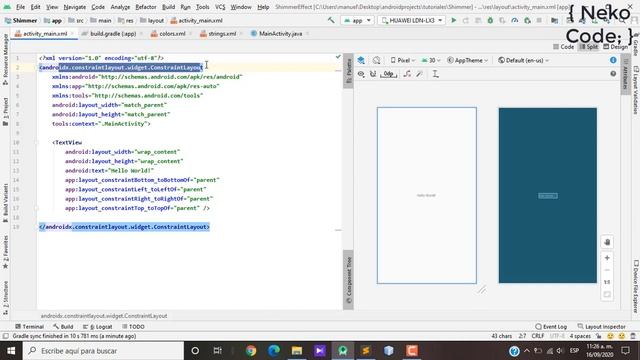The width and height of the screenshot is (640, 360).
Task: Click the CRLF line separator in status bar
Action: (x=538, y=336)
